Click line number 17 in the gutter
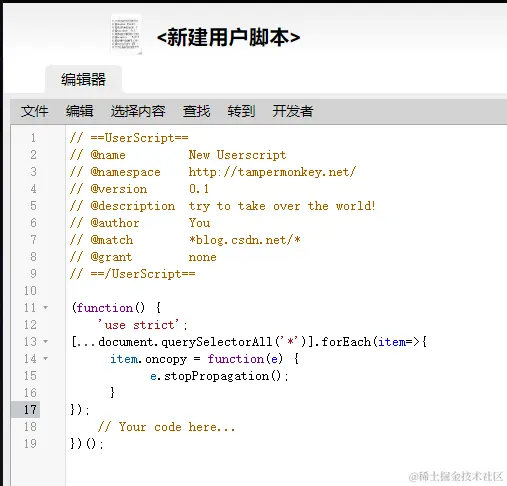The height and width of the screenshot is (486, 507). pyautogui.click(x=30, y=410)
